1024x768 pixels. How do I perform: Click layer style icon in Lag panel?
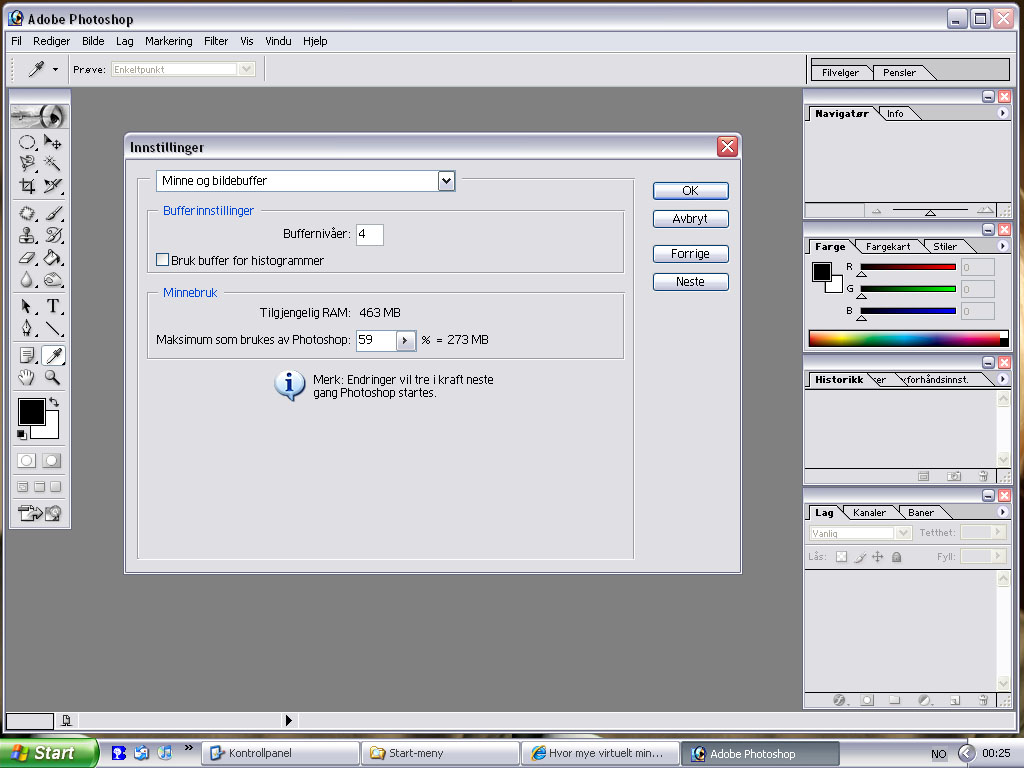point(840,700)
